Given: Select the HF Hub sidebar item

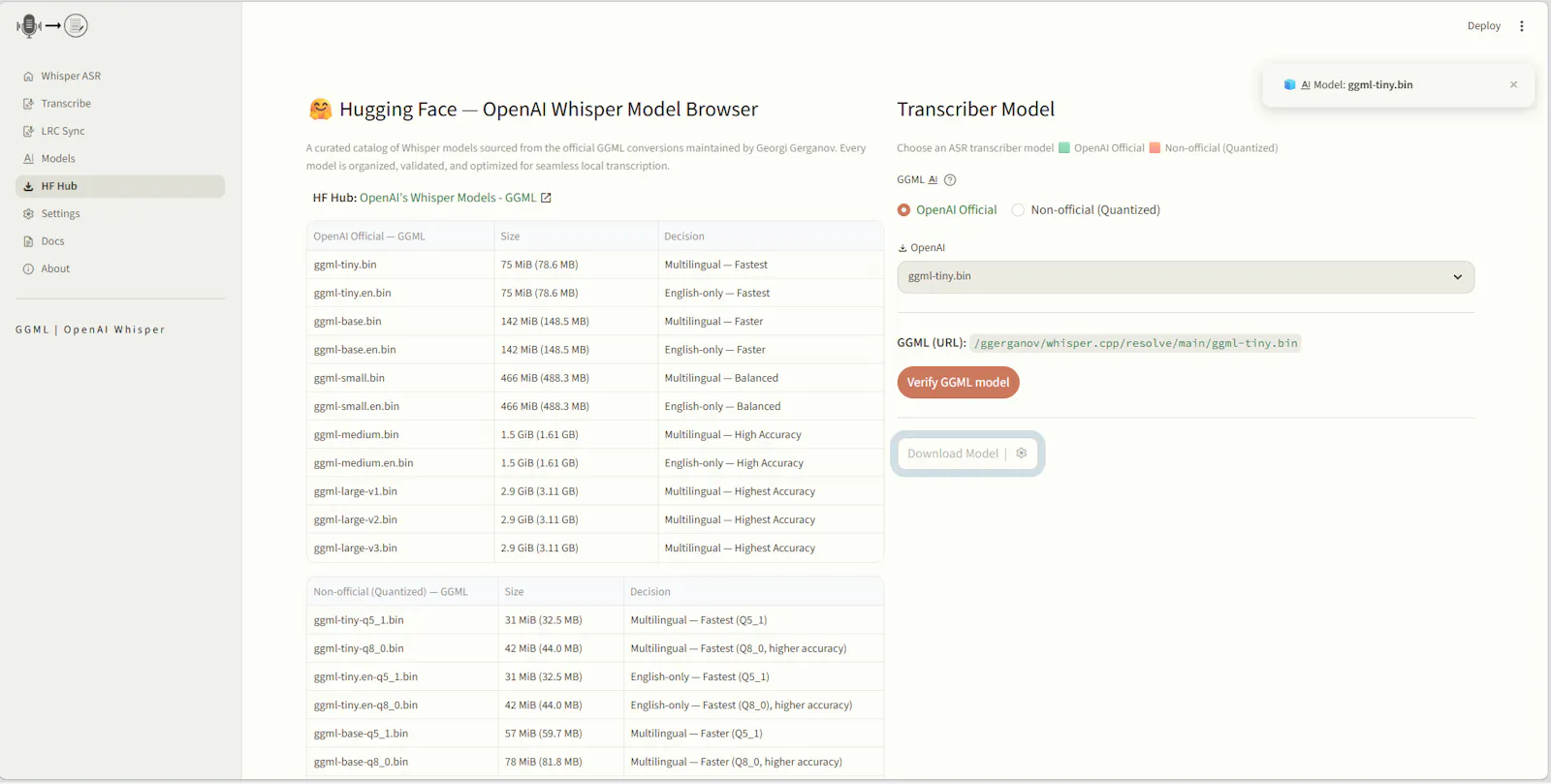Looking at the screenshot, I should tap(120, 186).
